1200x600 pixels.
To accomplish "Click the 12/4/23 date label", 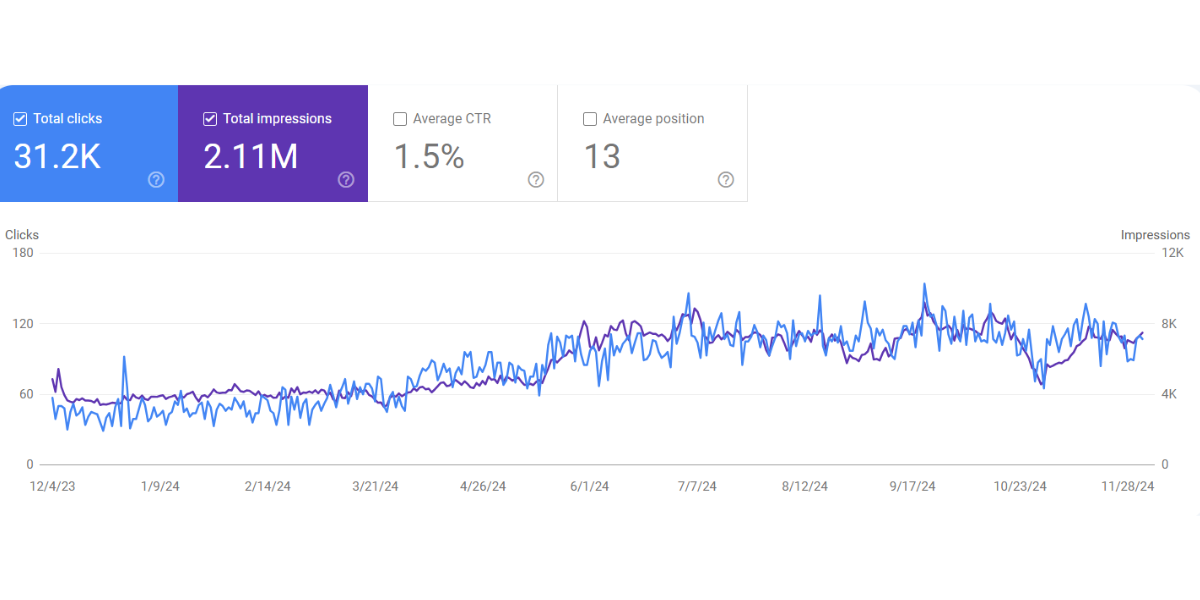I will 51,487.
